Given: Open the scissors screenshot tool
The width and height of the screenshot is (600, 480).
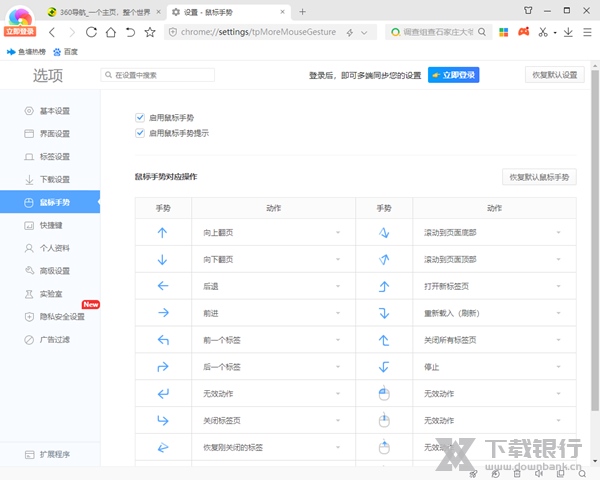Looking at the screenshot, I should pyautogui.click(x=542, y=32).
